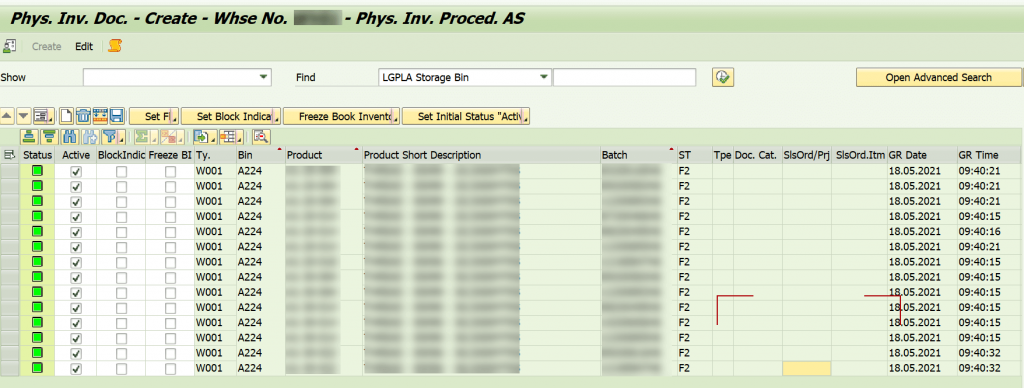Click the orange grid icon beside trash
This screenshot has height=388, width=1024.
pyautogui.click(x=100, y=116)
